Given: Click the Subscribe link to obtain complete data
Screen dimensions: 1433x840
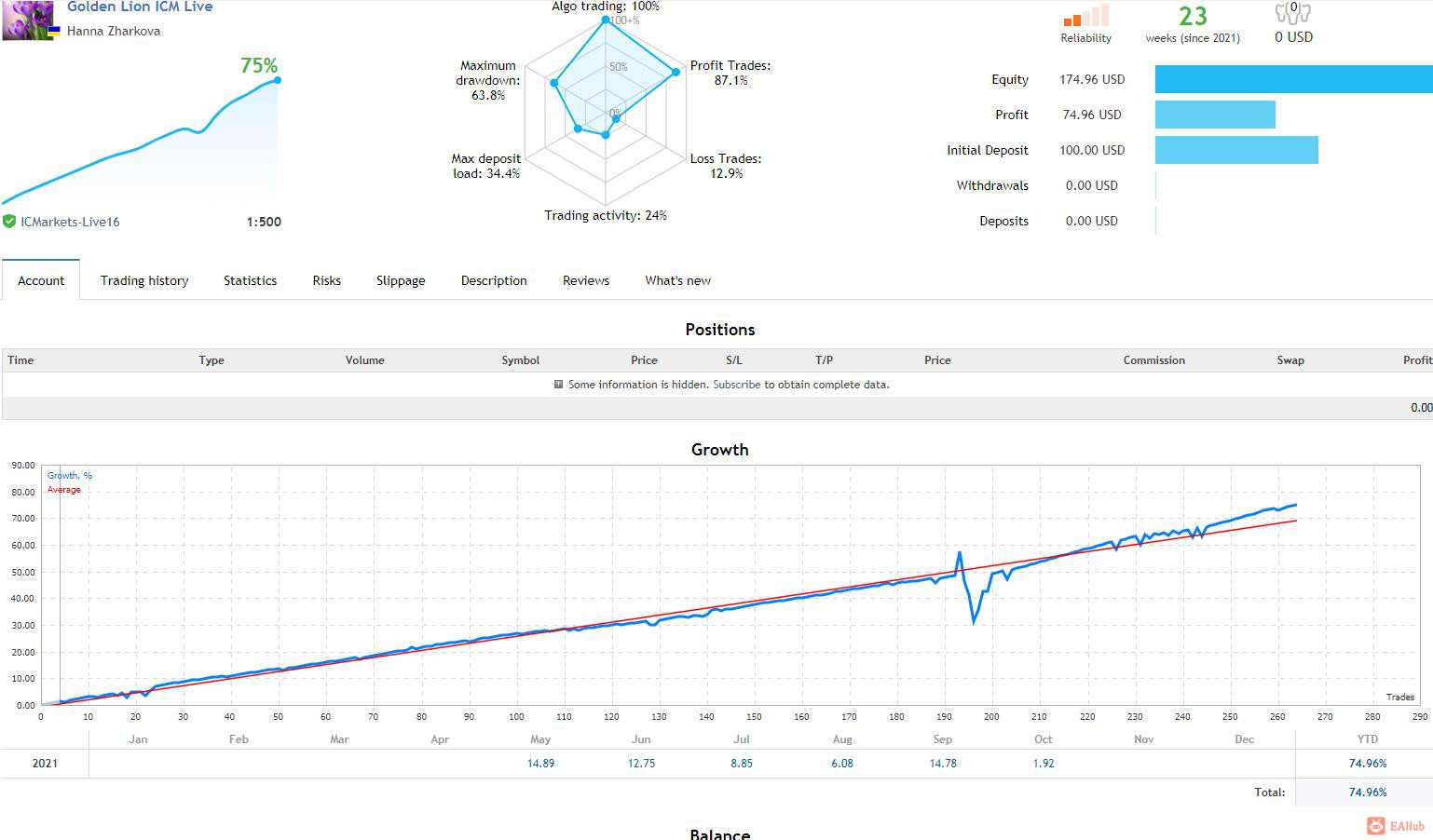Looking at the screenshot, I should pos(737,385).
